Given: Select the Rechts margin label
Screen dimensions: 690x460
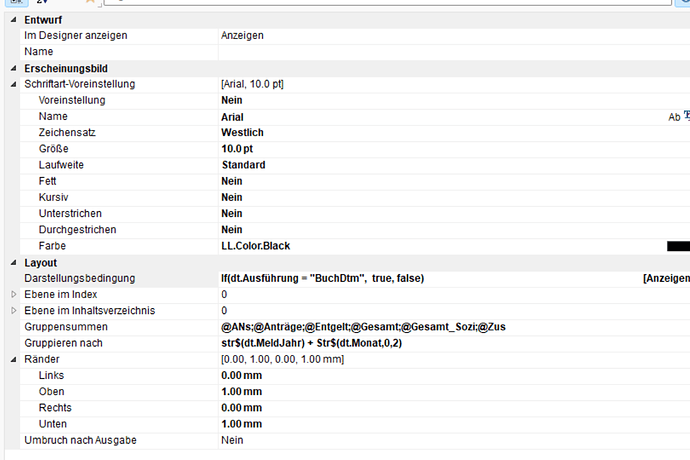Looking at the screenshot, I should click(x=55, y=408).
